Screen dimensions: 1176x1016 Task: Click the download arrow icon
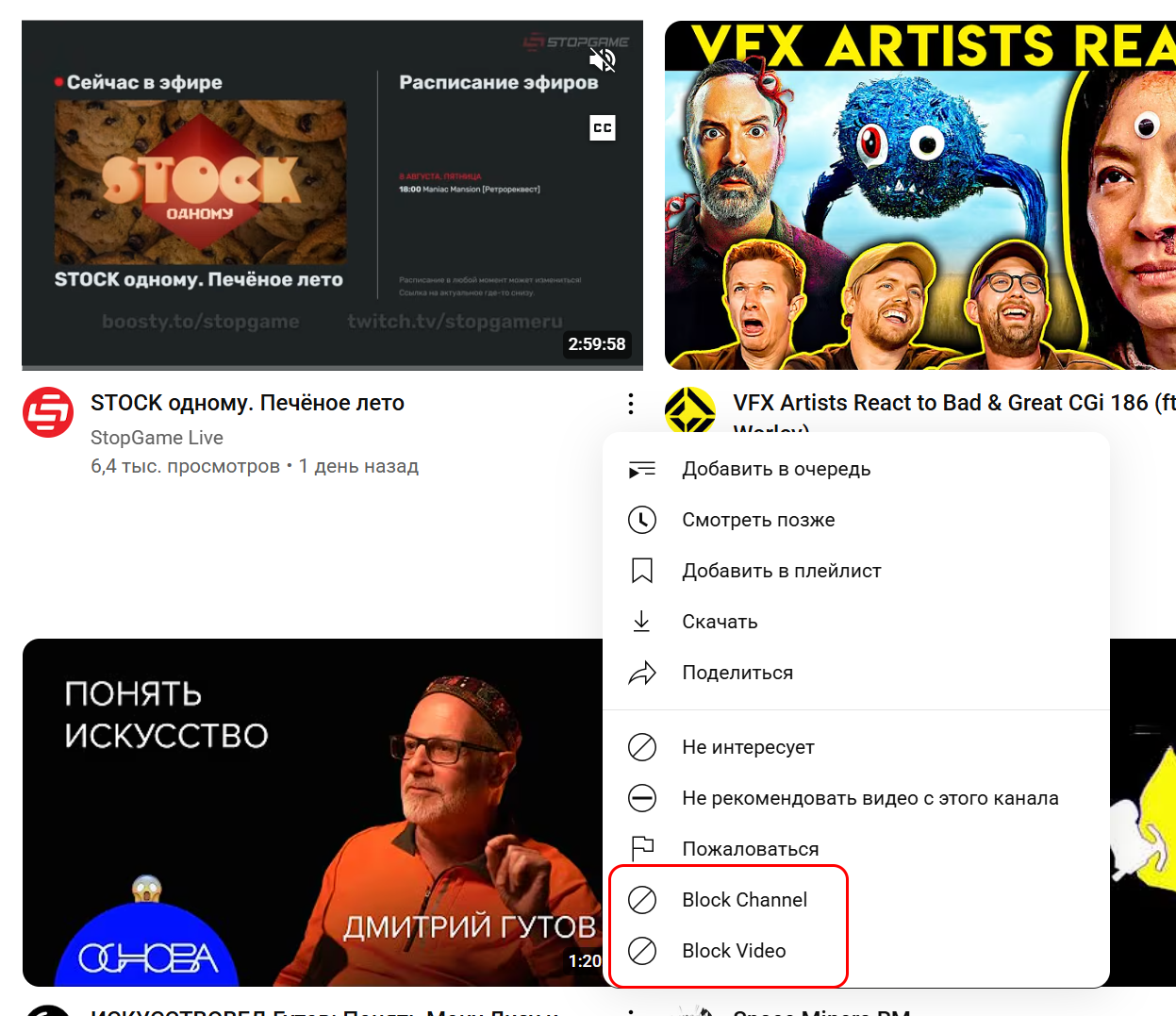click(642, 622)
